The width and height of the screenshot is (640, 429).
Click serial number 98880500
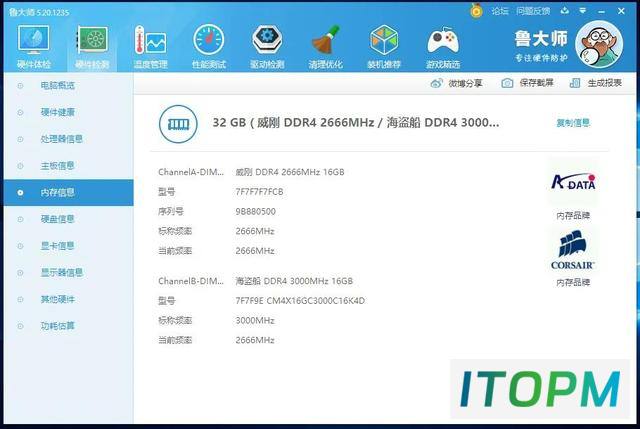pos(256,212)
